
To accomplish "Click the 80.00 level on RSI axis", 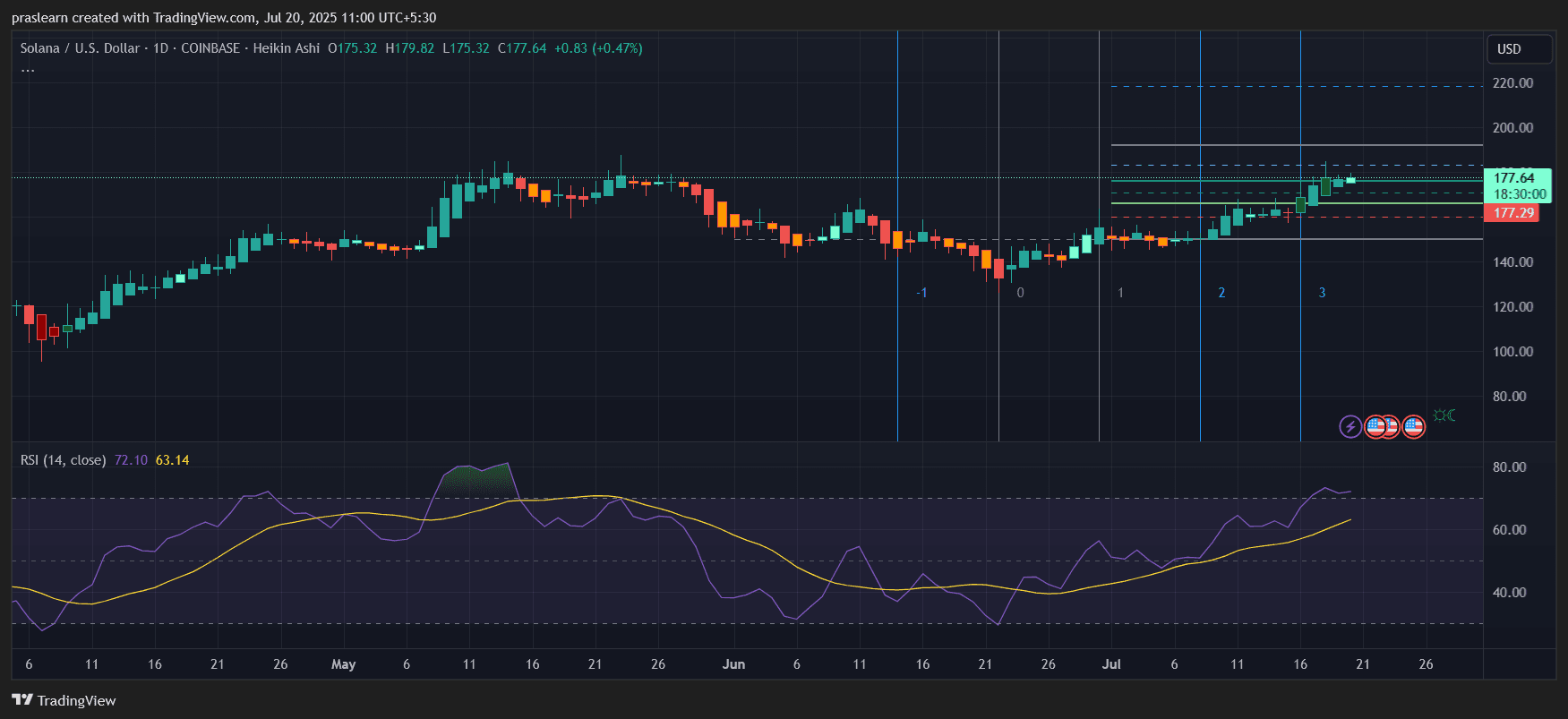I will coord(1509,467).
